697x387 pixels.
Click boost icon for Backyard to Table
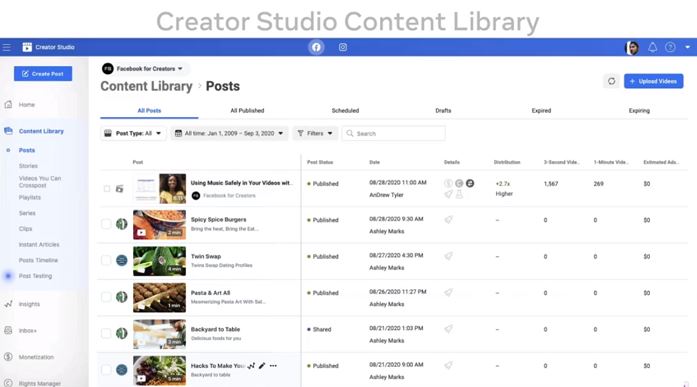[x=449, y=329]
